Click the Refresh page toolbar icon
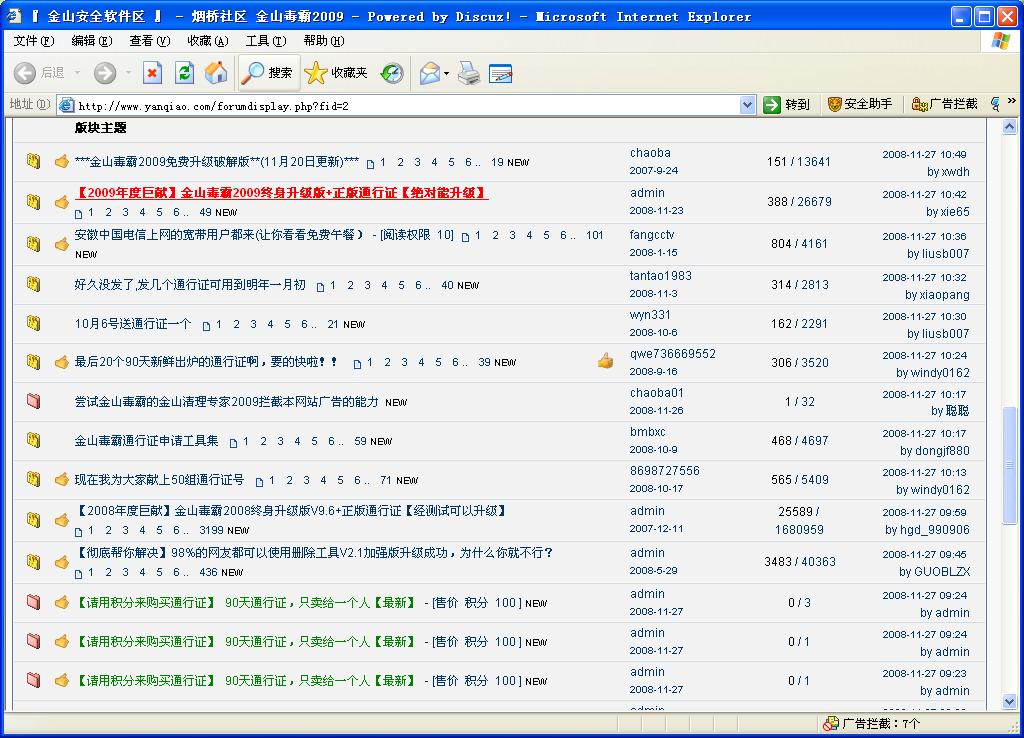The image size is (1024, 738). pos(184,73)
